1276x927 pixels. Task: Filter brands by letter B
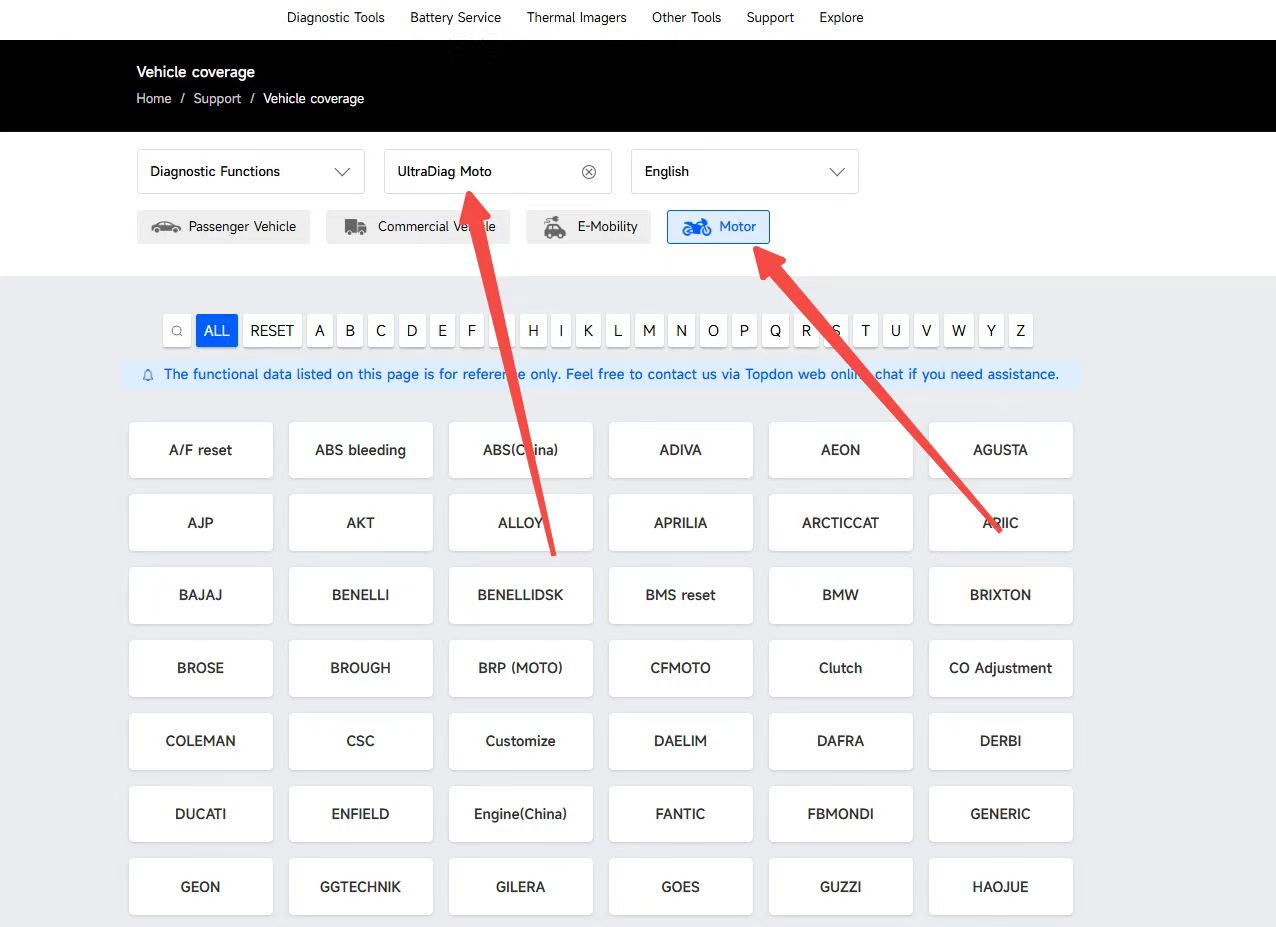pyautogui.click(x=350, y=331)
